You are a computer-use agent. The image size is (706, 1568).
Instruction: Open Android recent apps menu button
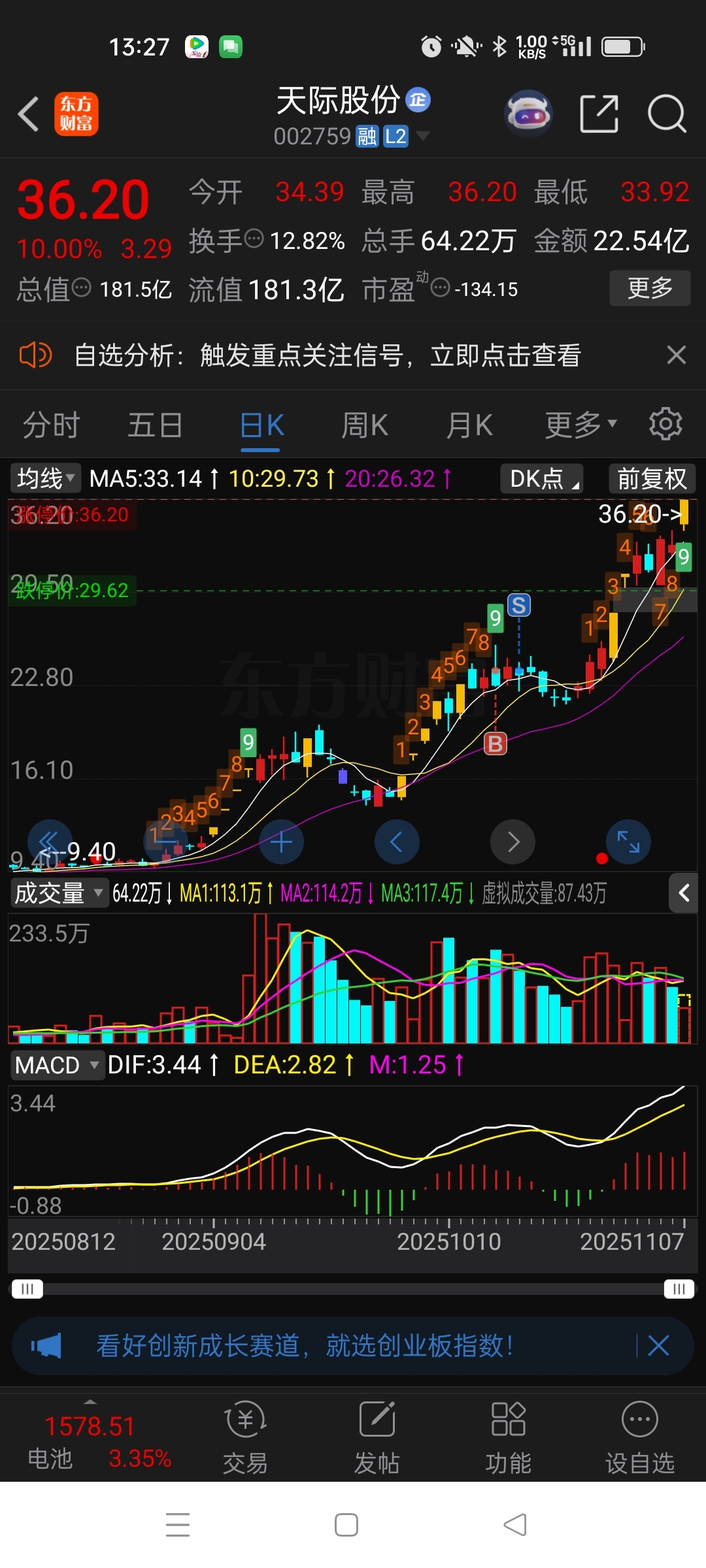178,1525
